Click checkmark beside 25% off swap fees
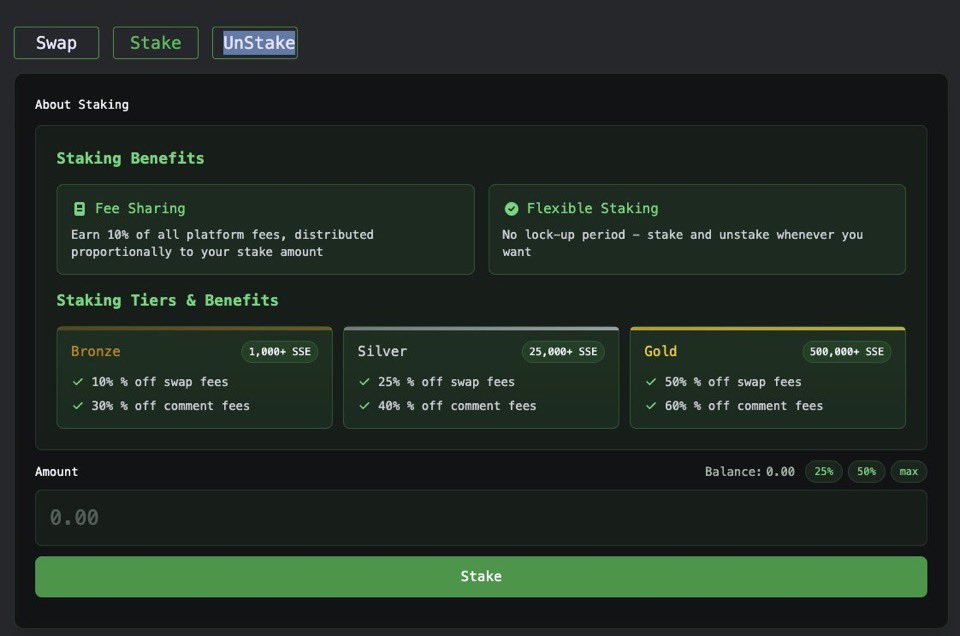 364,382
